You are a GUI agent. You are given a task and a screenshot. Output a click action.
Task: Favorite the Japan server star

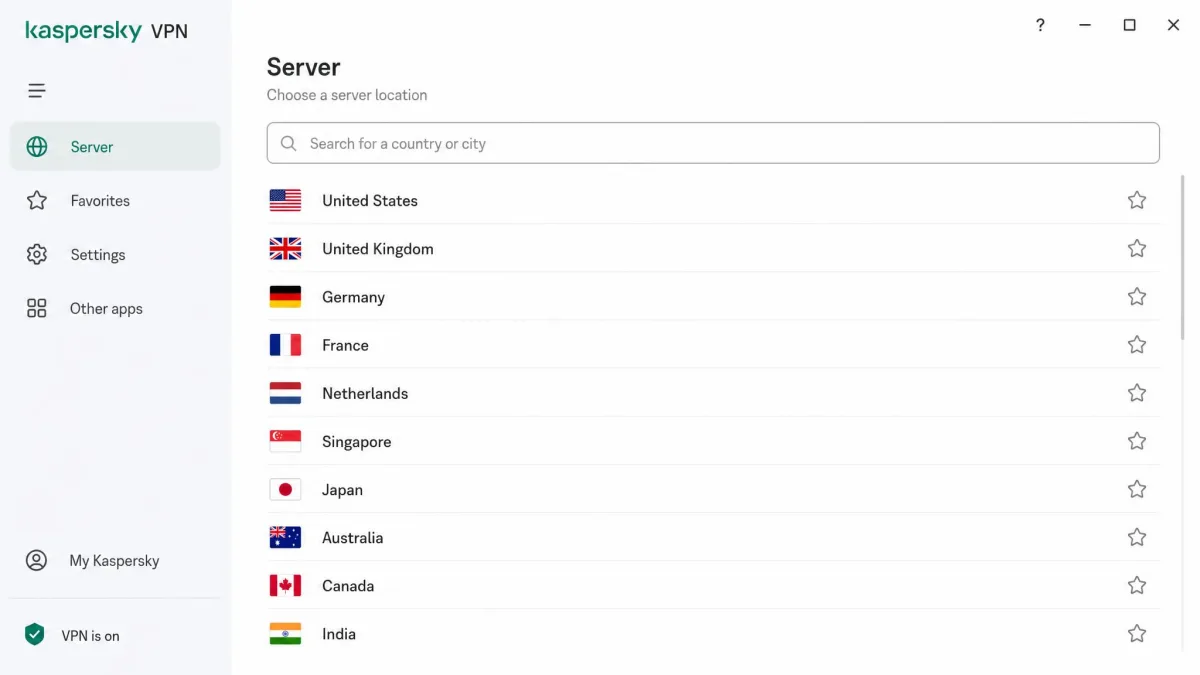click(1137, 489)
